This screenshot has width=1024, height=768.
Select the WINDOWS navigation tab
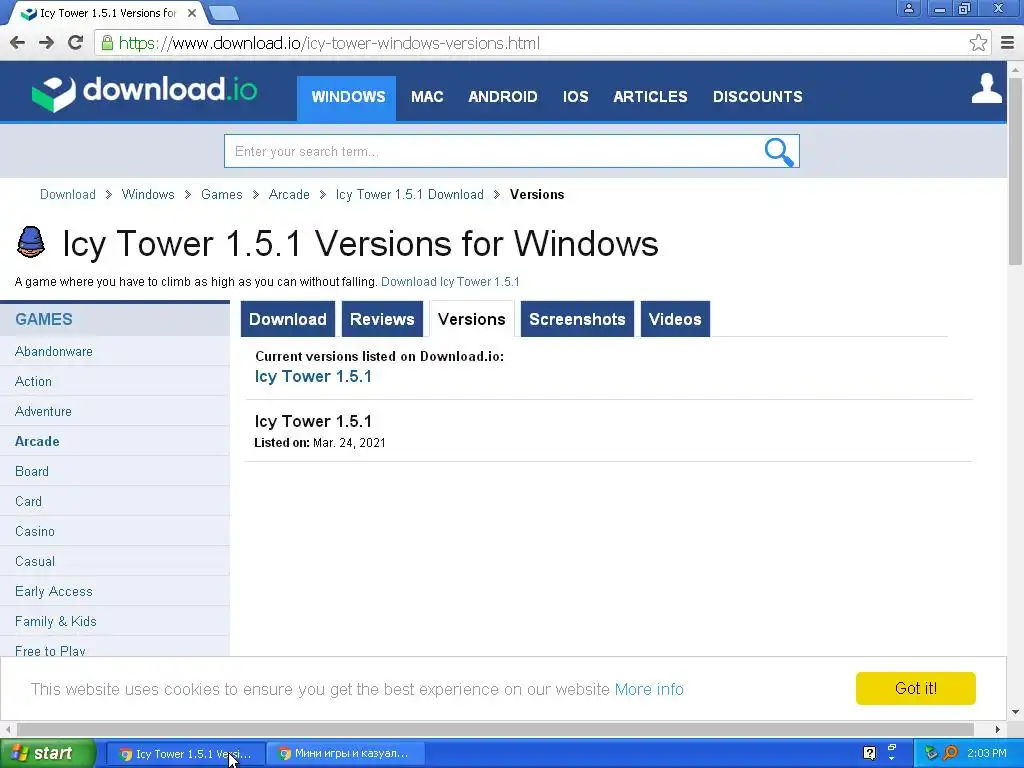pyautogui.click(x=348, y=97)
